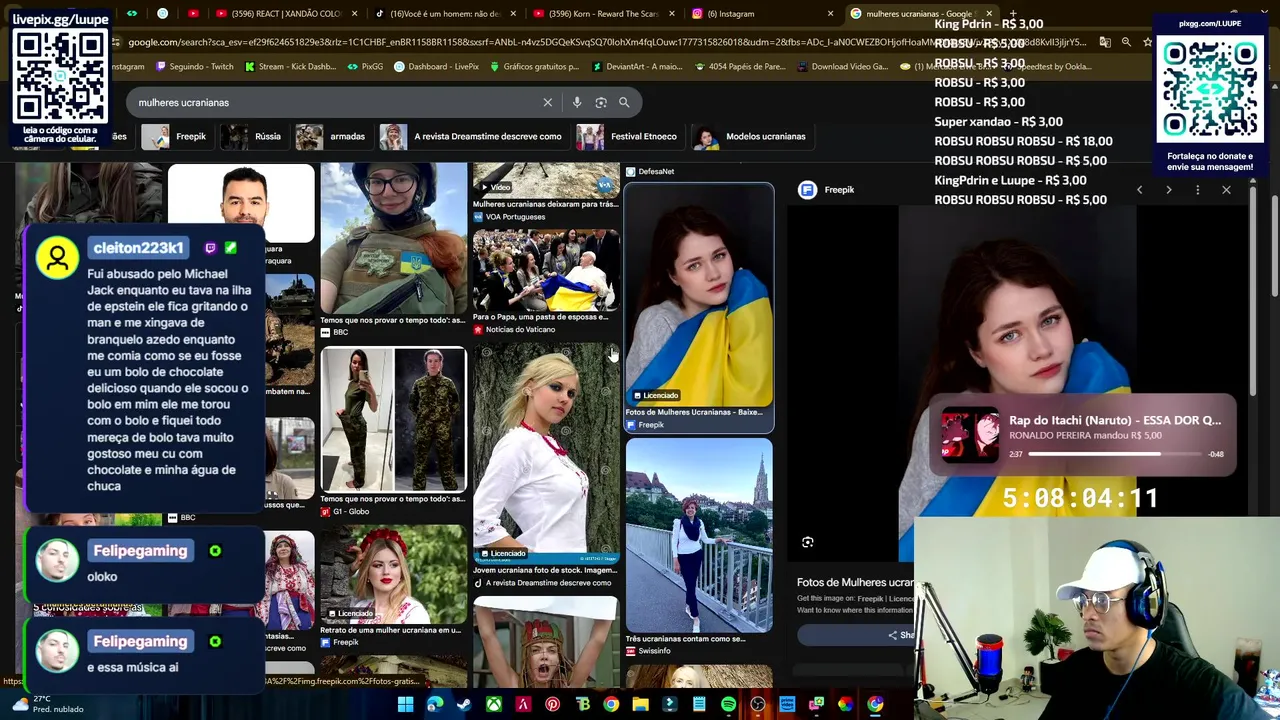The height and width of the screenshot is (720, 1280).
Task: Open zoom icon in address bar
Action: pyautogui.click(x=1126, y=42)
